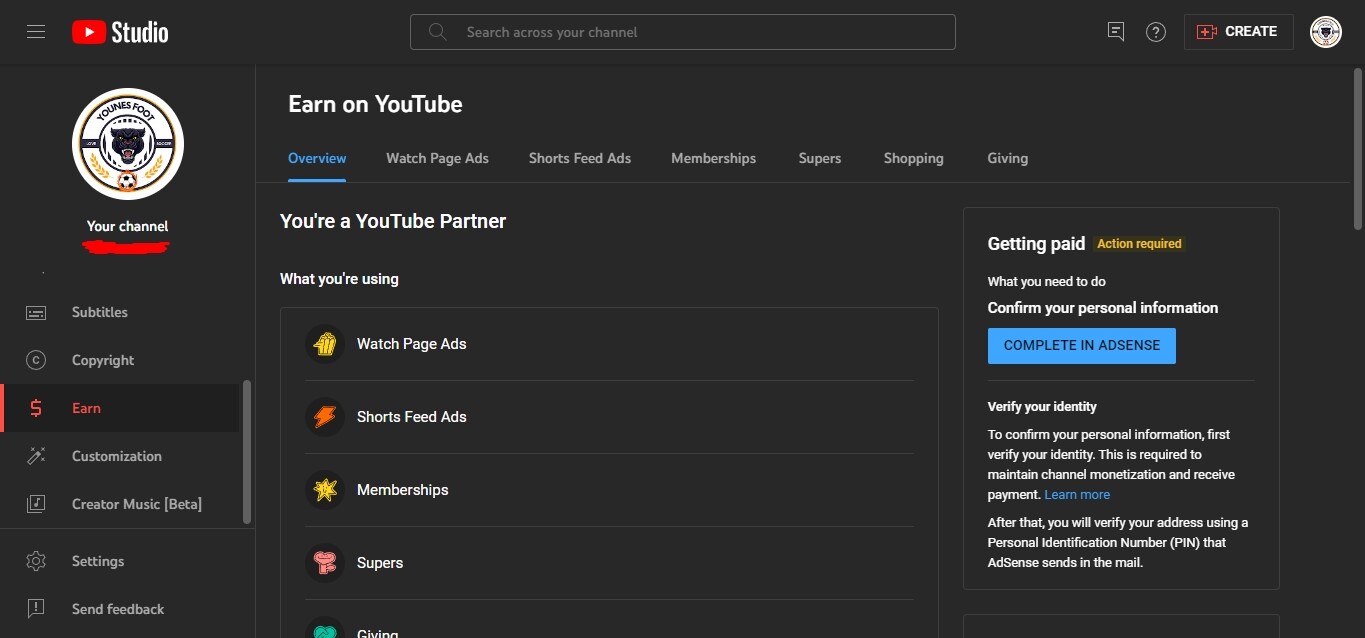Click the account avatar in top bar
This screenshot has height=638, width=1365.
point(1325,32)
